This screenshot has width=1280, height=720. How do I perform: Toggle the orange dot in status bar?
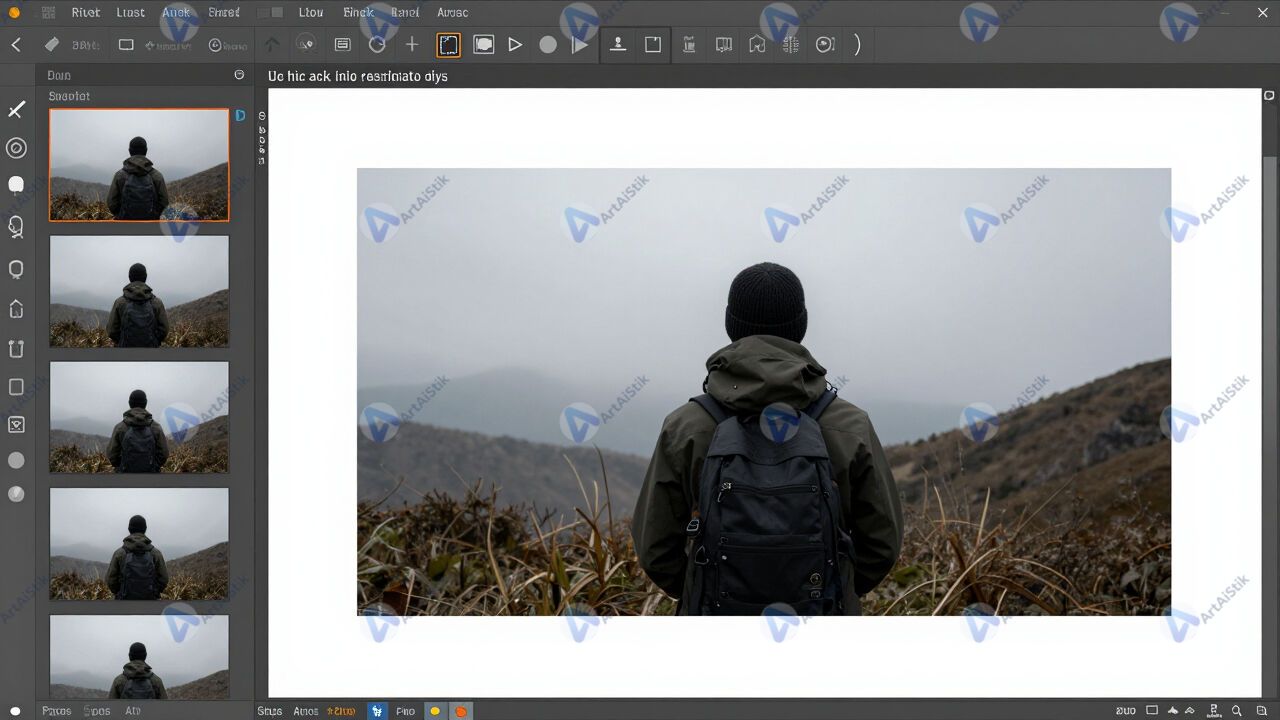(461, 711)
